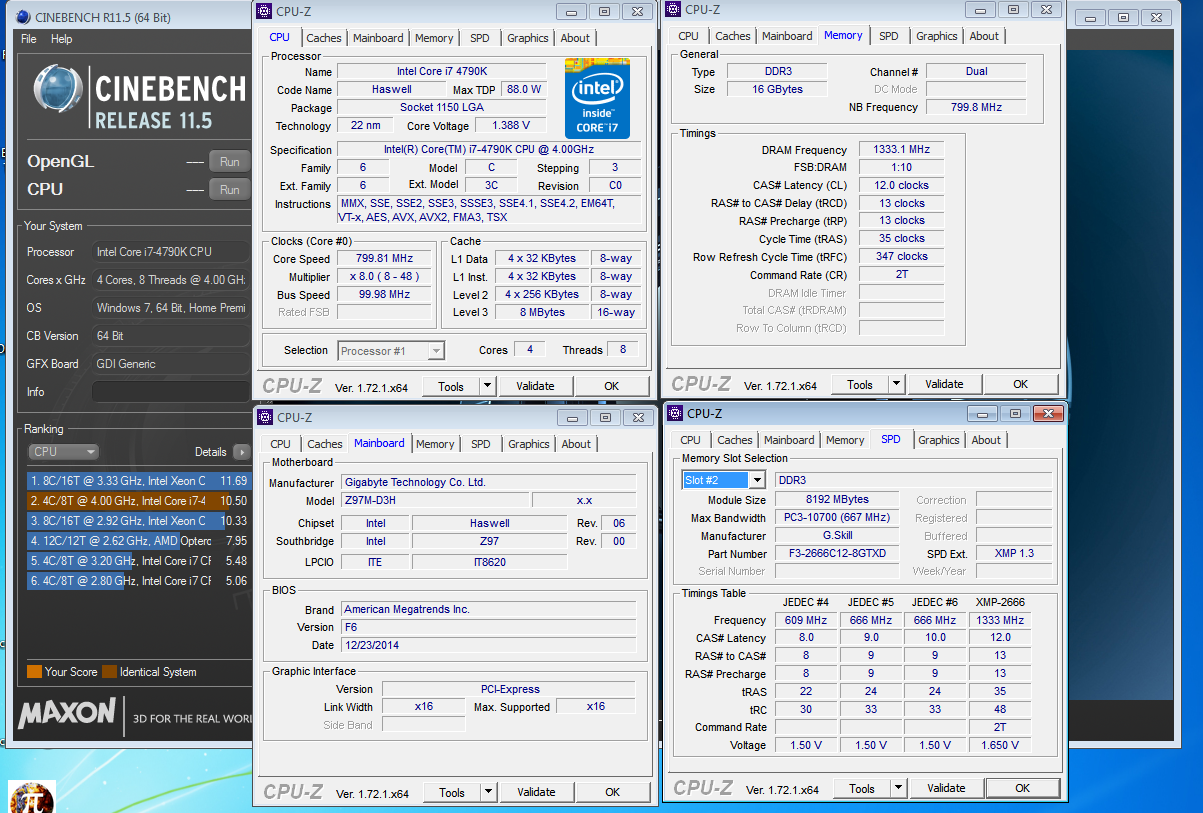Select ranking row 12C/12T @ 2.62 GHz AMD Opteron
The height and width of the screenshot is (813, 1203).
tap(138, 541)
